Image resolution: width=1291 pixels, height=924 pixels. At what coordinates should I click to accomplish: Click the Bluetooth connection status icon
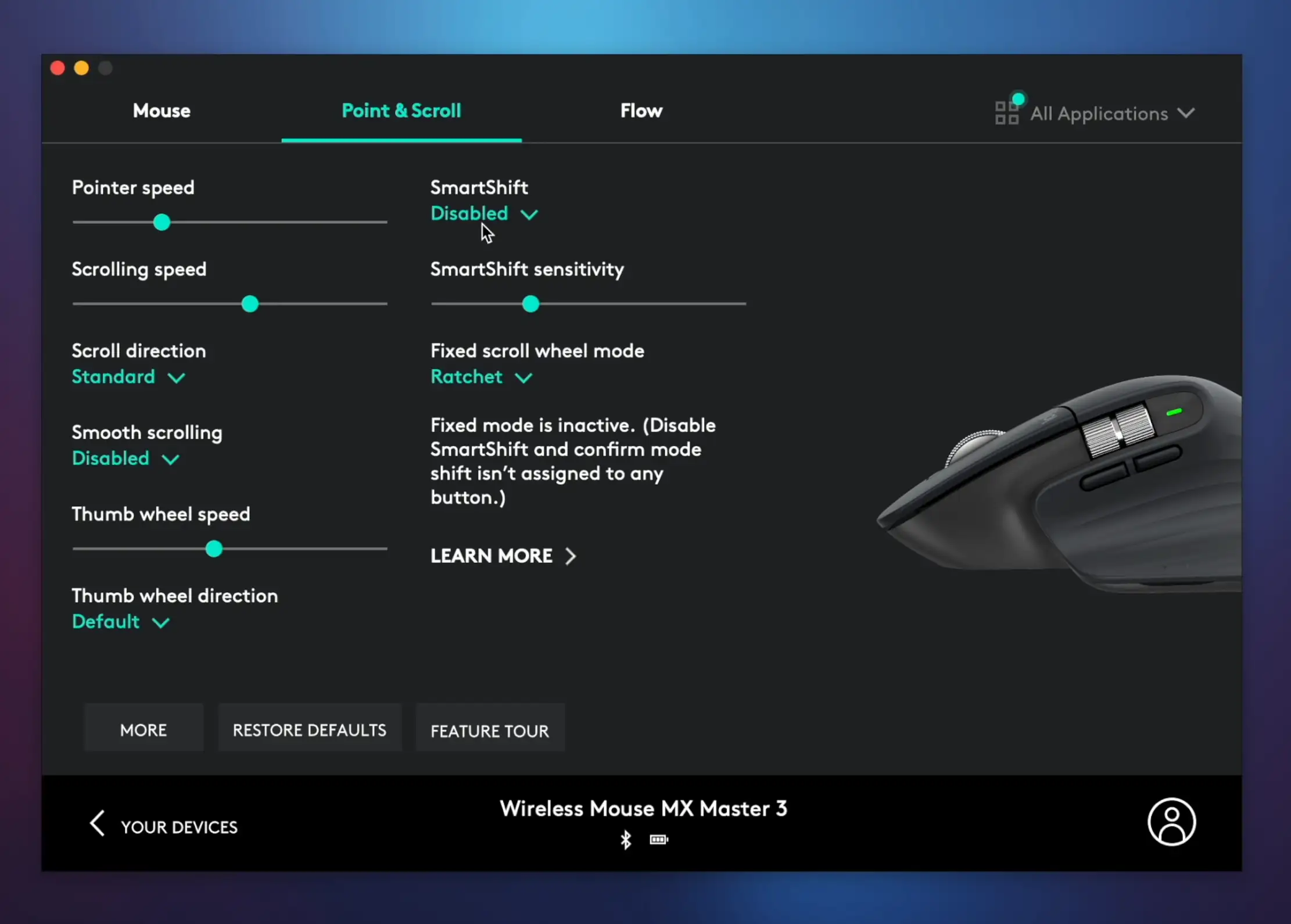pos(626,840)
